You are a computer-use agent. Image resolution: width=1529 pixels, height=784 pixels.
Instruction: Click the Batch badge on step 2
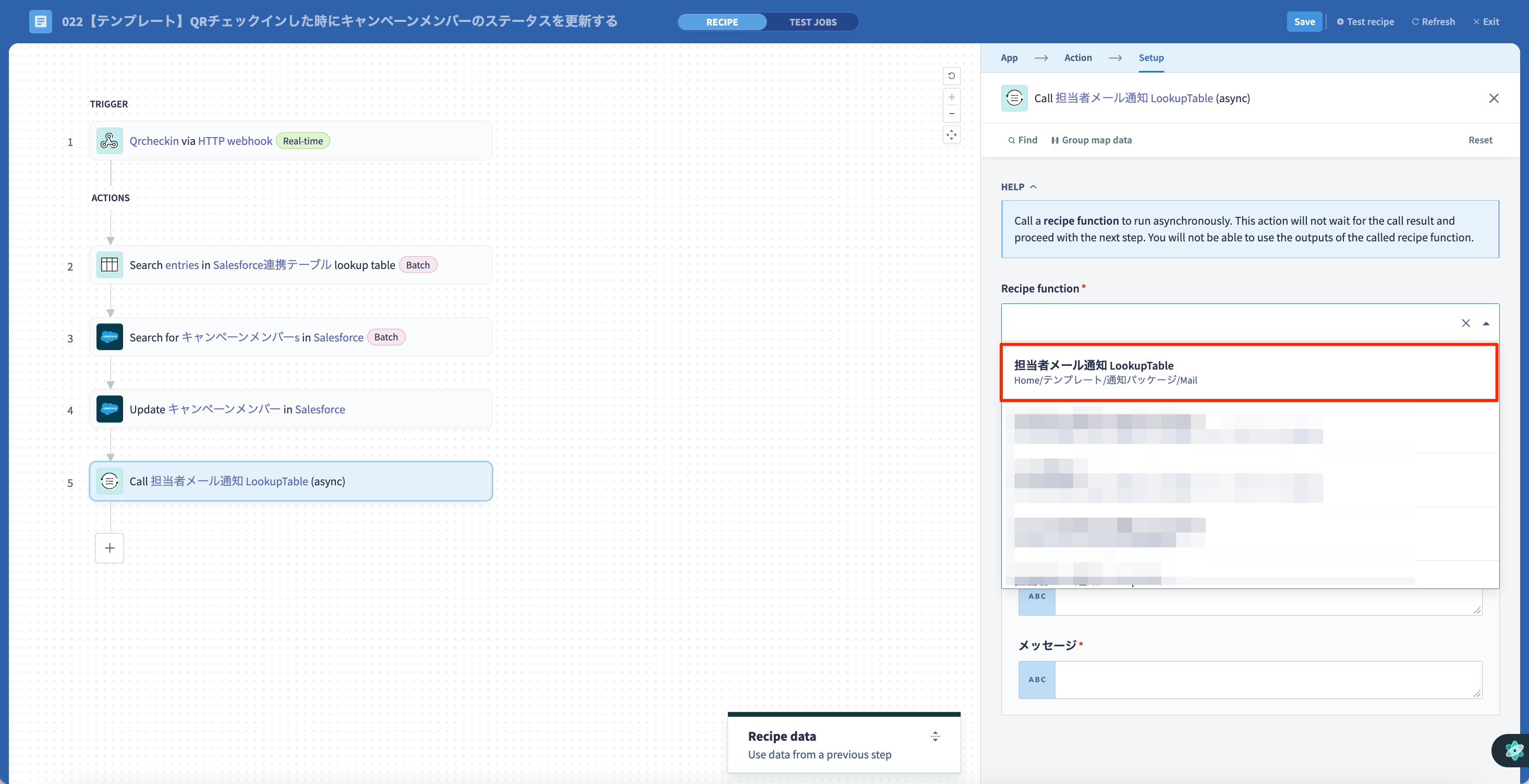417,265
